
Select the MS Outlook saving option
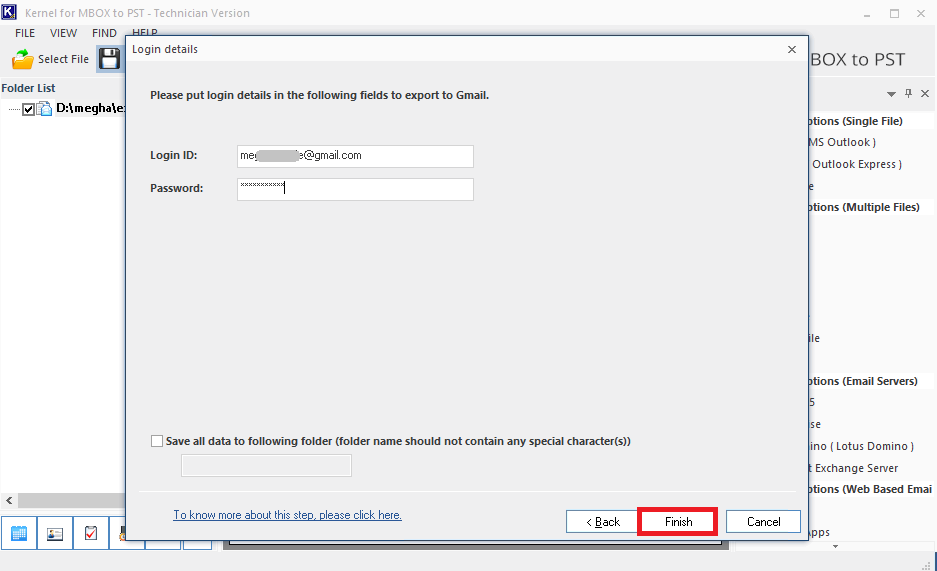(842, 142)
